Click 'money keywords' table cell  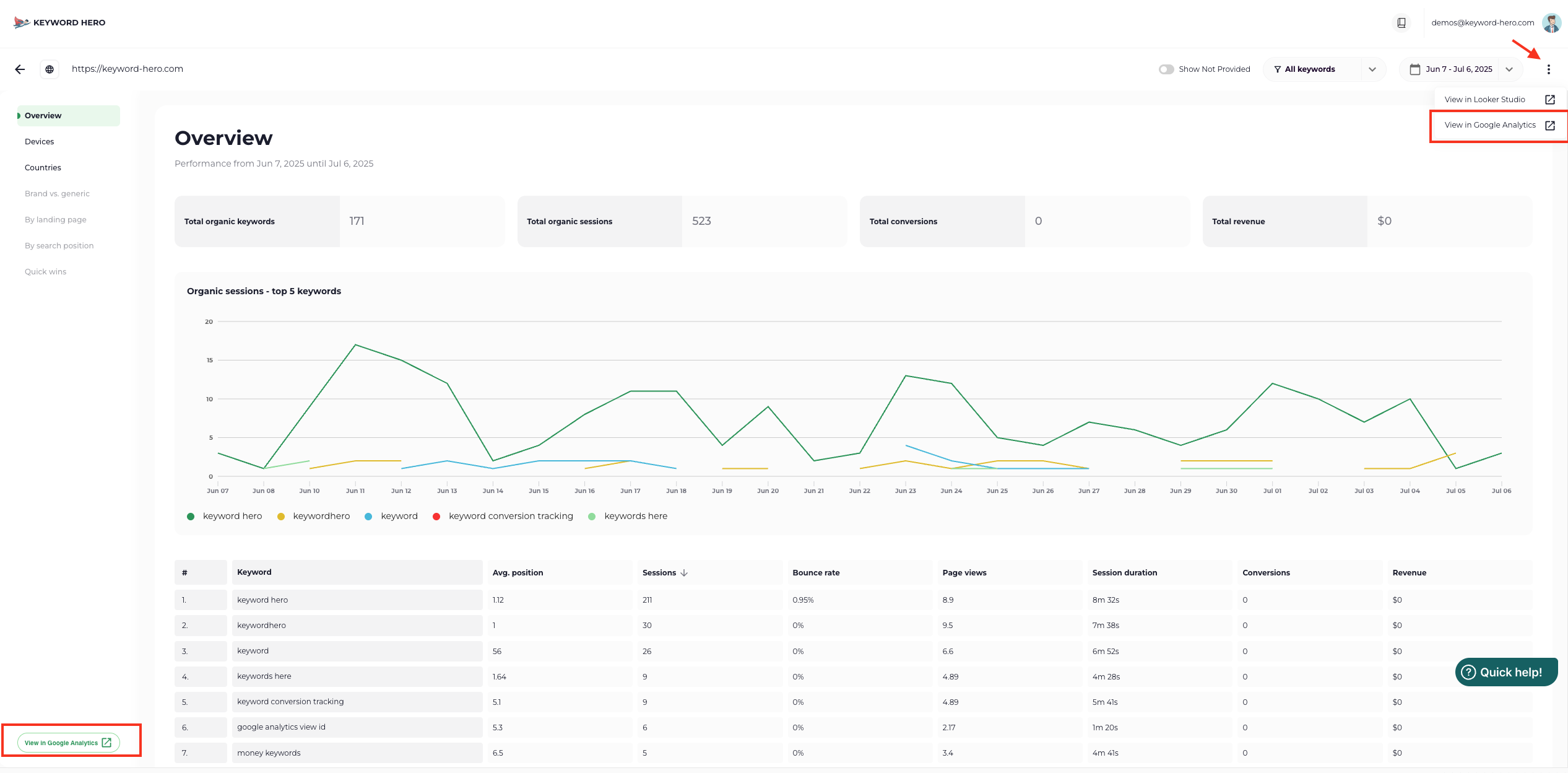[x=357, y=753]
